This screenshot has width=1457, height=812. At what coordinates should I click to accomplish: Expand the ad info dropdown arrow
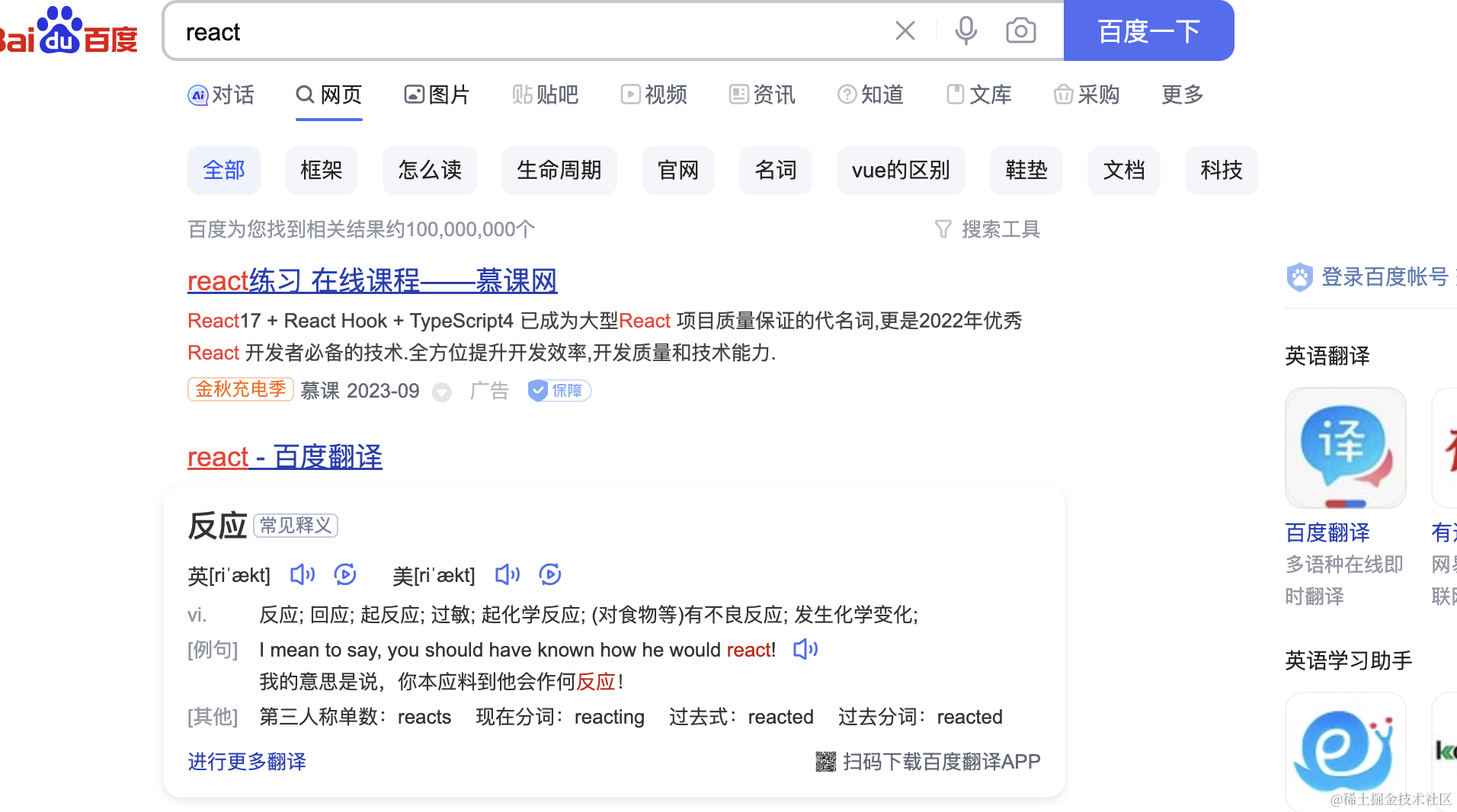tap(441, 392)
